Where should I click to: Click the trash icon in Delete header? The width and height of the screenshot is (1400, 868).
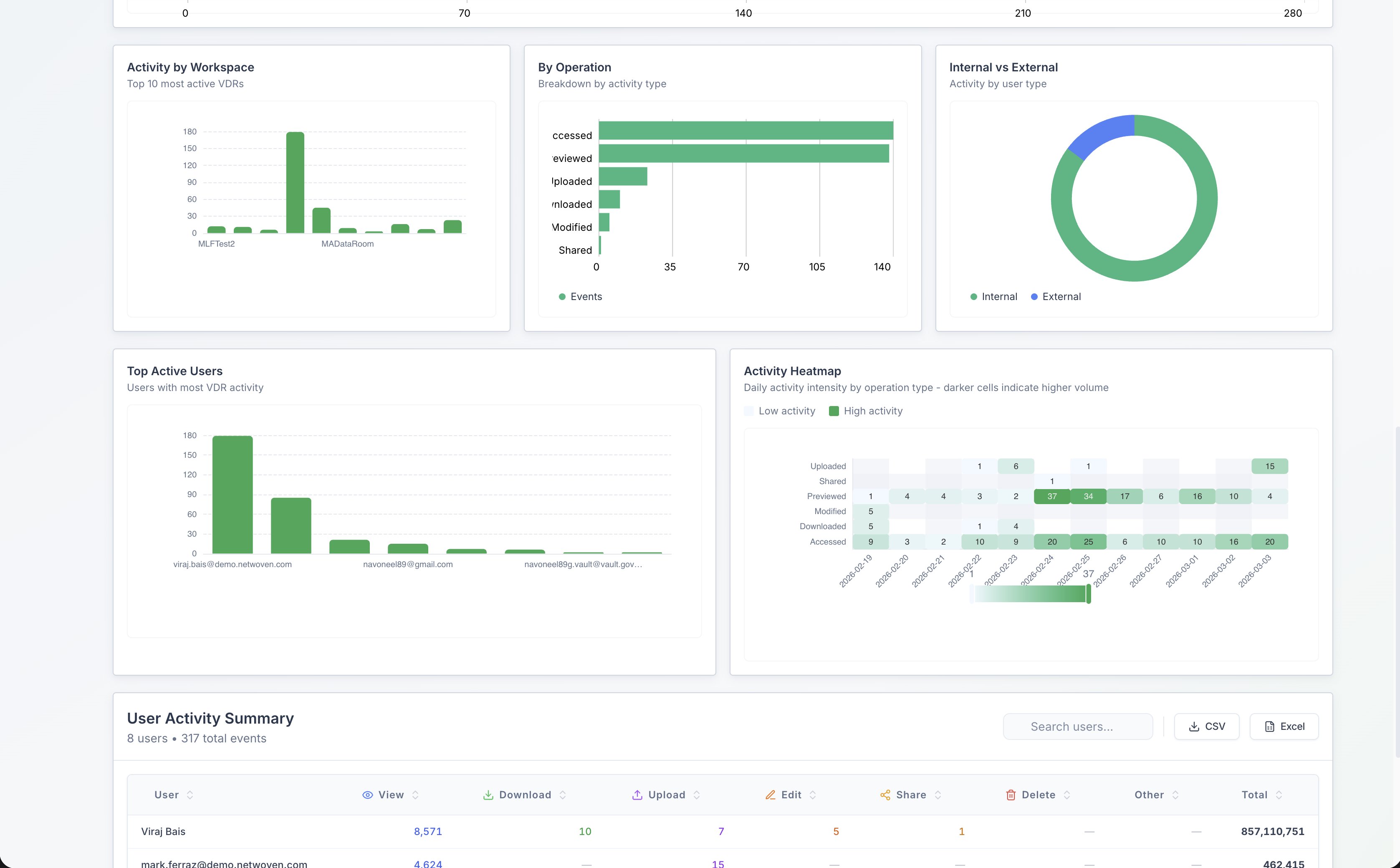tap(1011, 795)
